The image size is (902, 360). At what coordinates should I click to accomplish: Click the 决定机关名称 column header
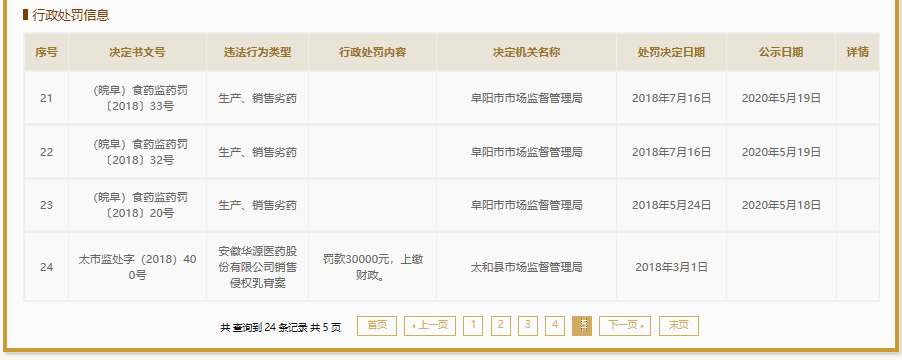[x=526, y=52]
